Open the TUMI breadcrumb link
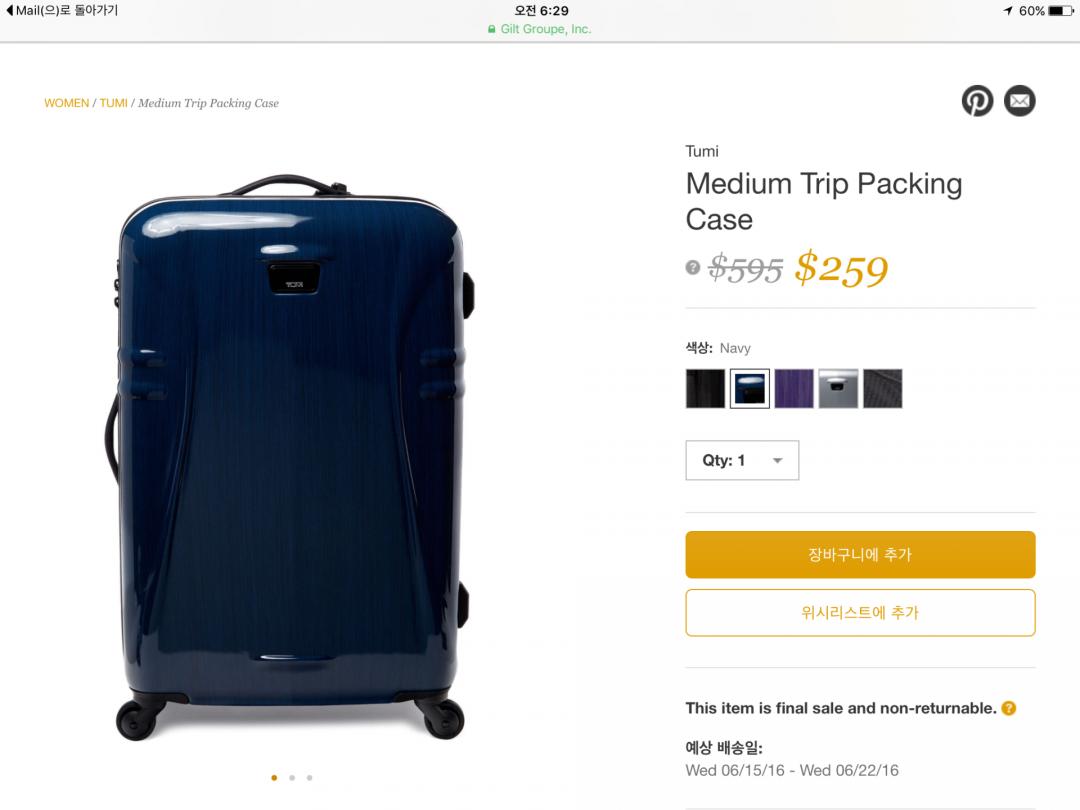 pyautogui.click(x=113, y=103)
